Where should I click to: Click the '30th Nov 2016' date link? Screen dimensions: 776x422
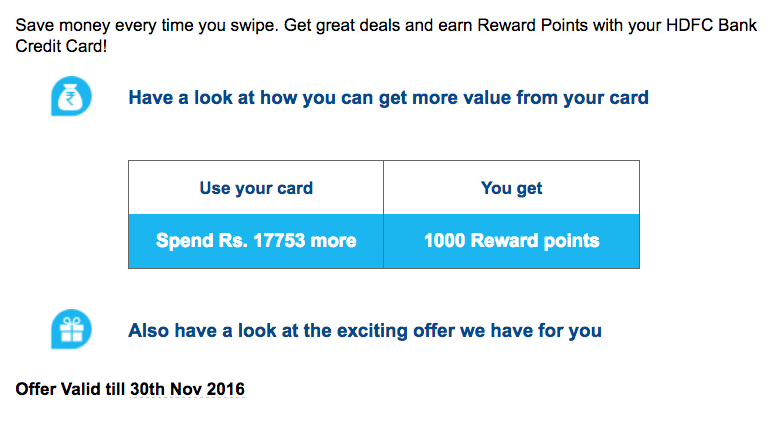click(x=187, y=389)
